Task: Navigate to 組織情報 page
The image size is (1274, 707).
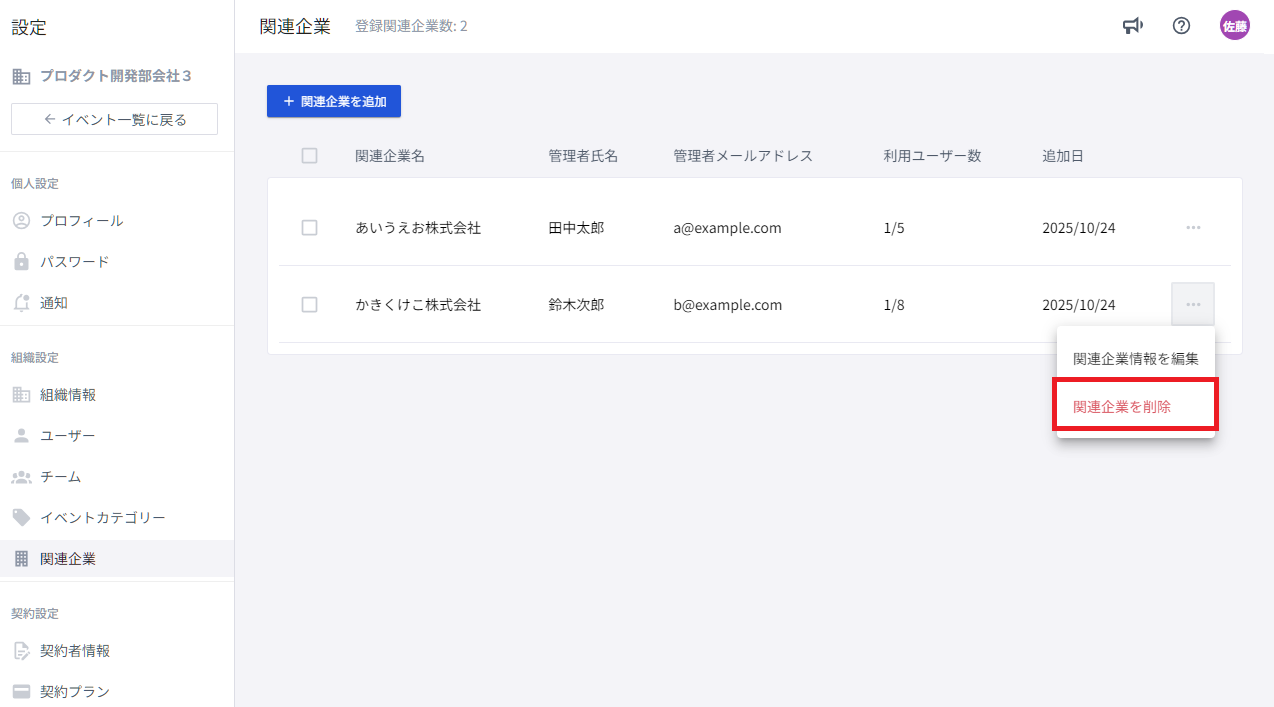Action: click(68, 395)
